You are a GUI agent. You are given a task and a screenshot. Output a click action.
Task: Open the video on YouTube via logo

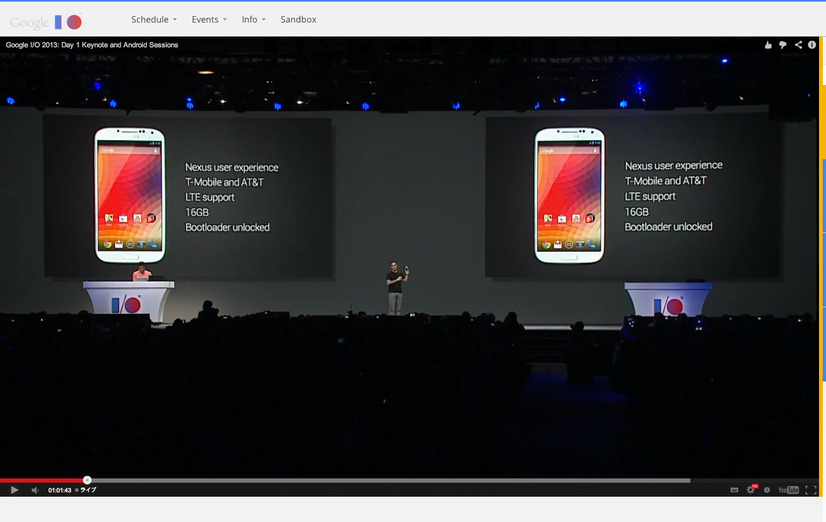(x=789, y=490)
